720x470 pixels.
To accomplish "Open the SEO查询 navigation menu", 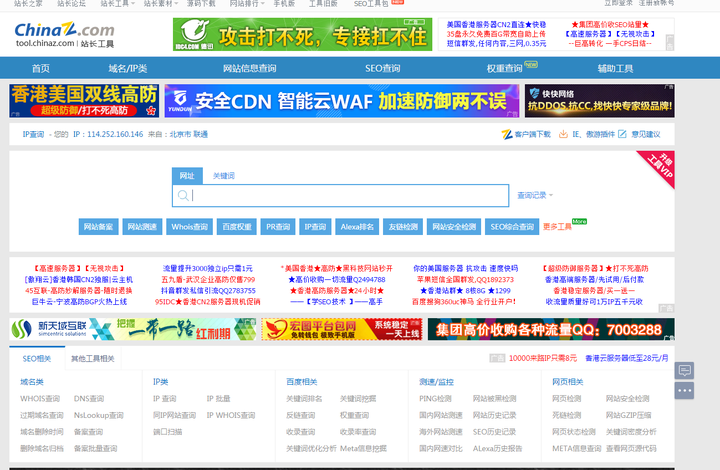I will [382, 68].
